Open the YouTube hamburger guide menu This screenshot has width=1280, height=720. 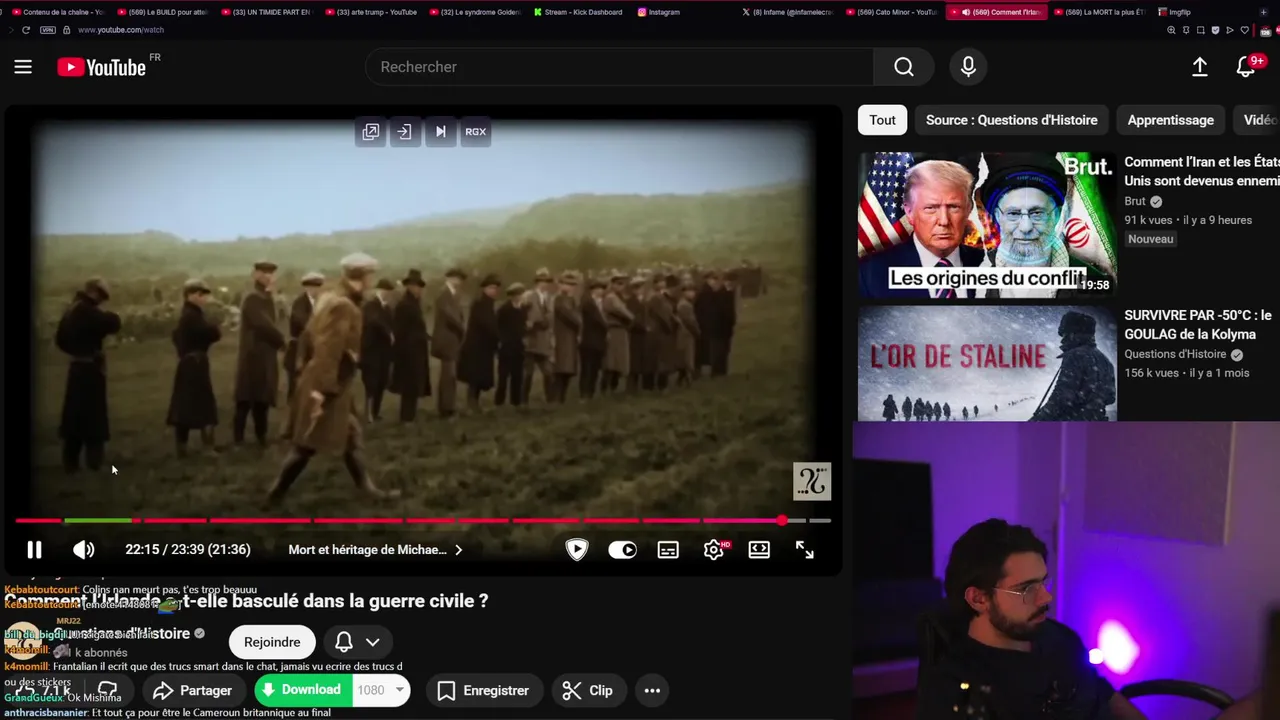(23, 67)
